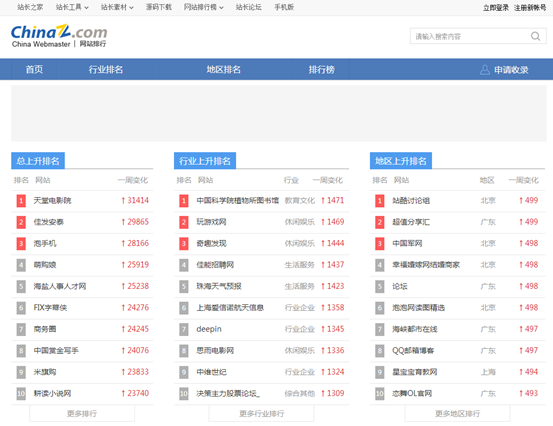The height and width of the screenshot is (426, 553).
Task: Select the 总上升排名 tab header
Action: click(38, 161)
